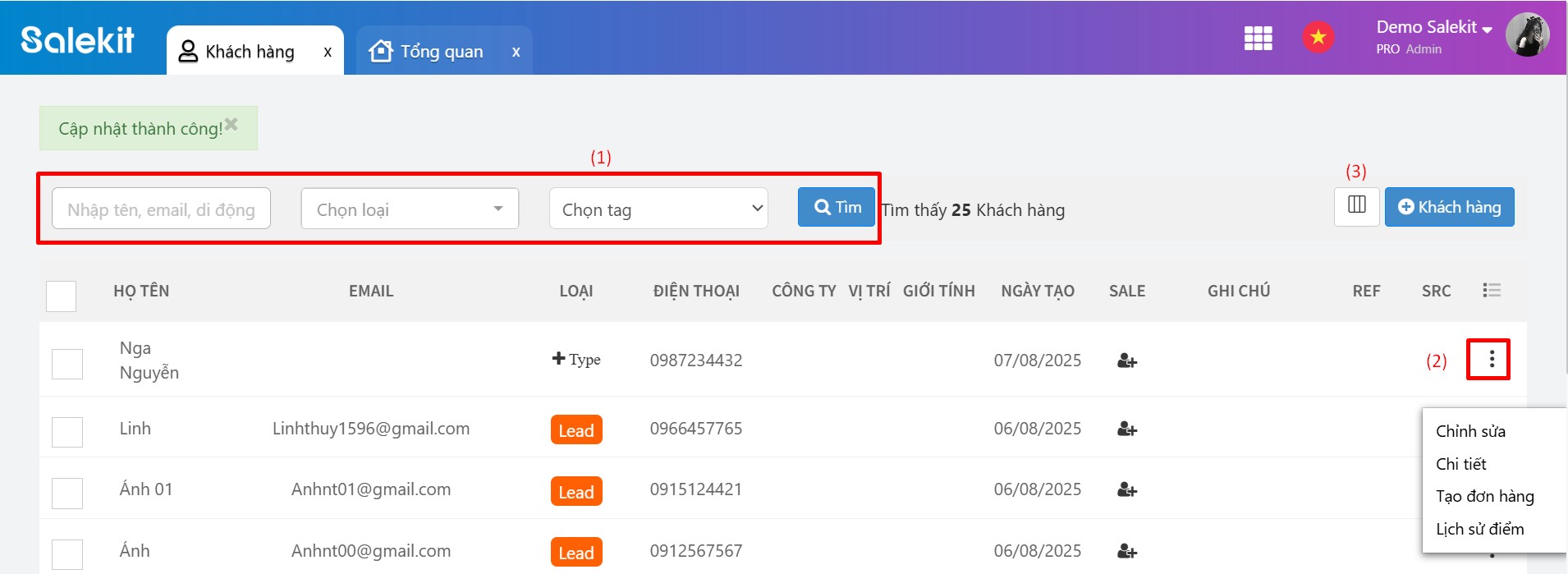Screen dimensions: 1568x574
Task: Click the Tìm thấy 25 Khách hàng text
Action: point(973,209)
